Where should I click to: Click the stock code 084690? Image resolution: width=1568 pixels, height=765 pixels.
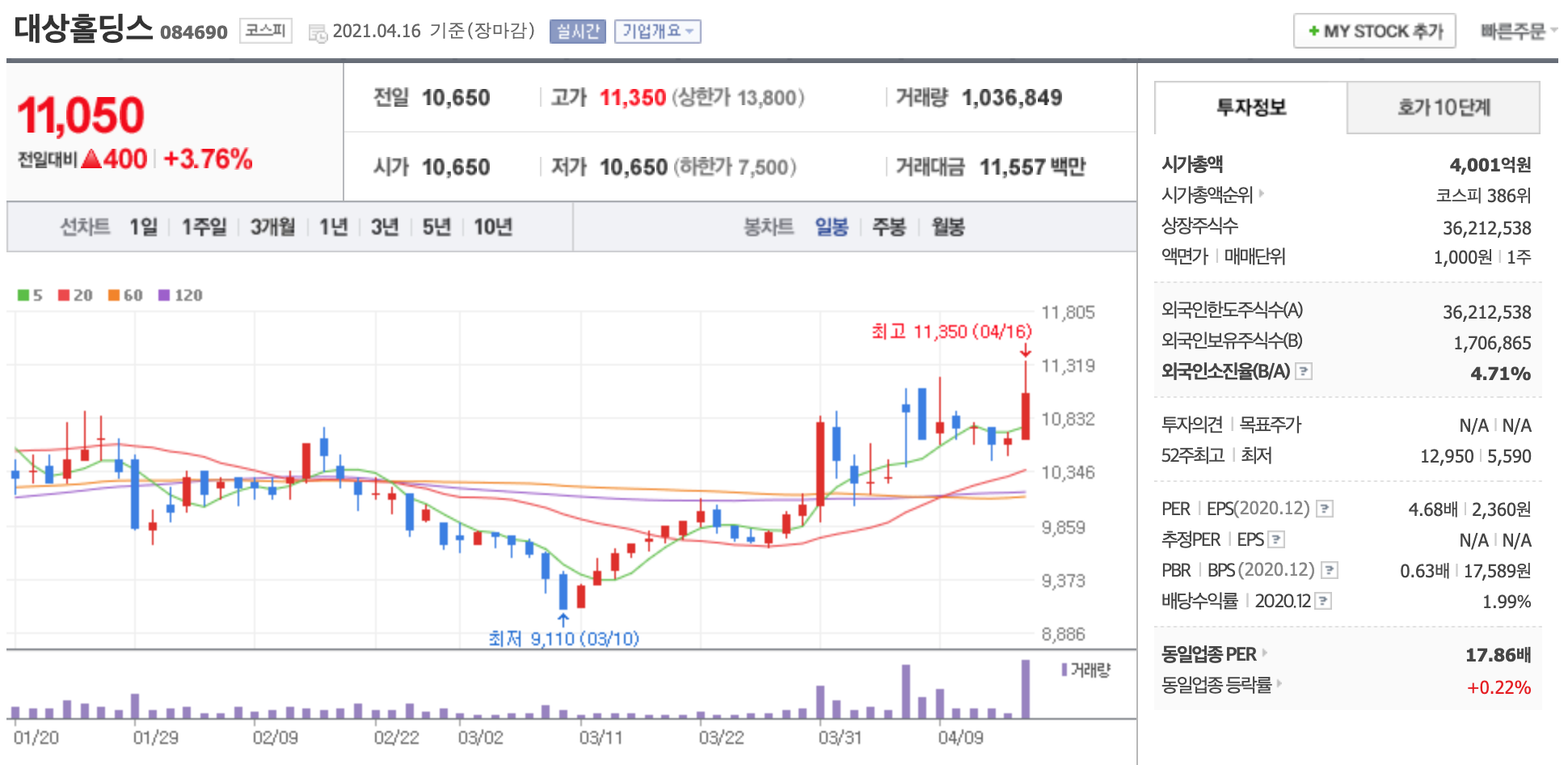[194, 32]
